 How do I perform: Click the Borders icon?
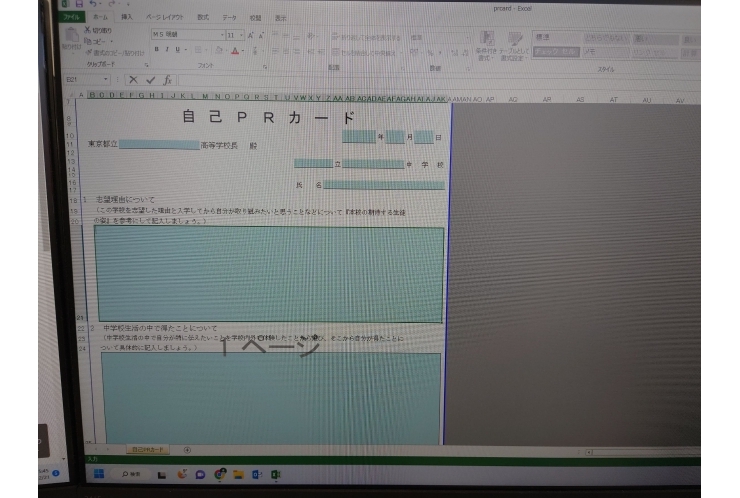198,50
